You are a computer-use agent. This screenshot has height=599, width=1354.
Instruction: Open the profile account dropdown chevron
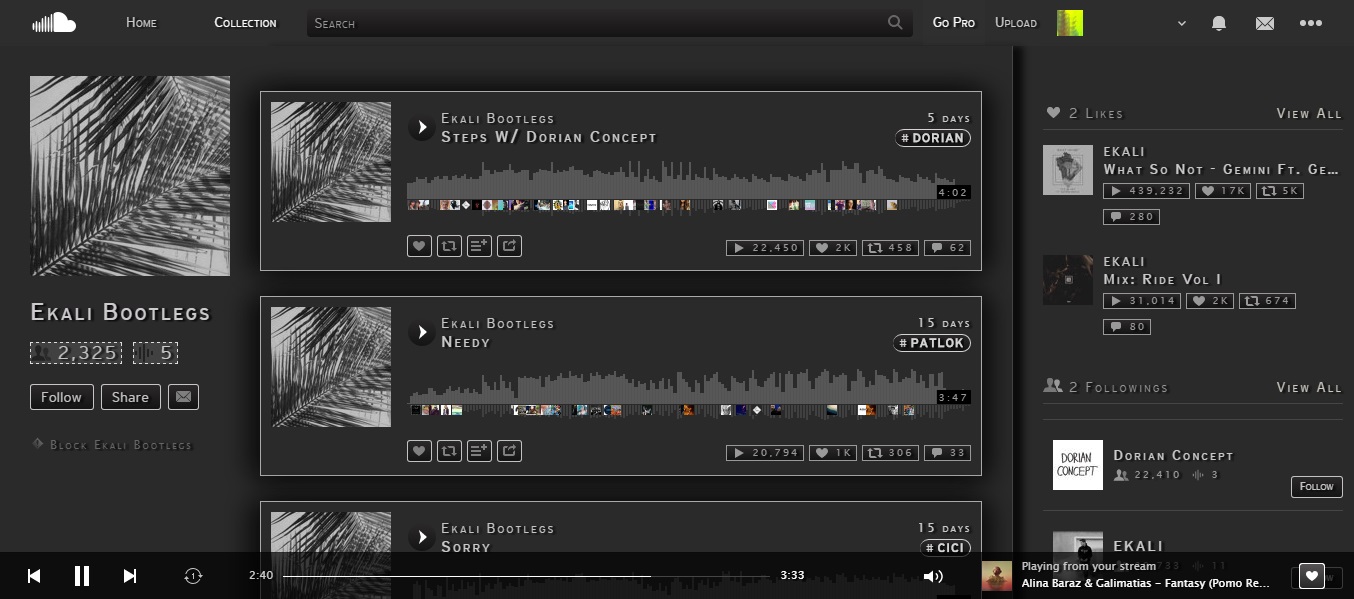[1181, 23]
